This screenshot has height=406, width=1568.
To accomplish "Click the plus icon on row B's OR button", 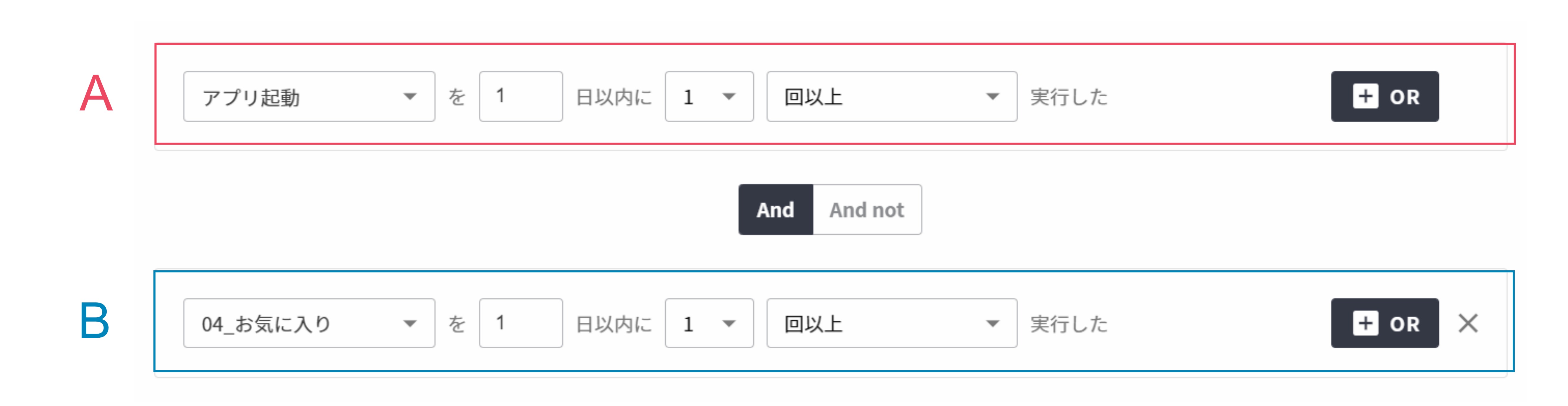I will coord(1365,323).
